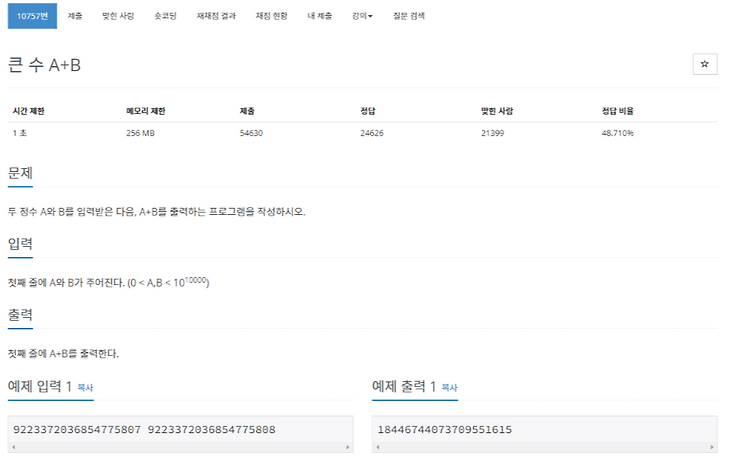Click the 큰 수 A+B title
The height and width of the screenshot is (461, 750).
[44, 65]
